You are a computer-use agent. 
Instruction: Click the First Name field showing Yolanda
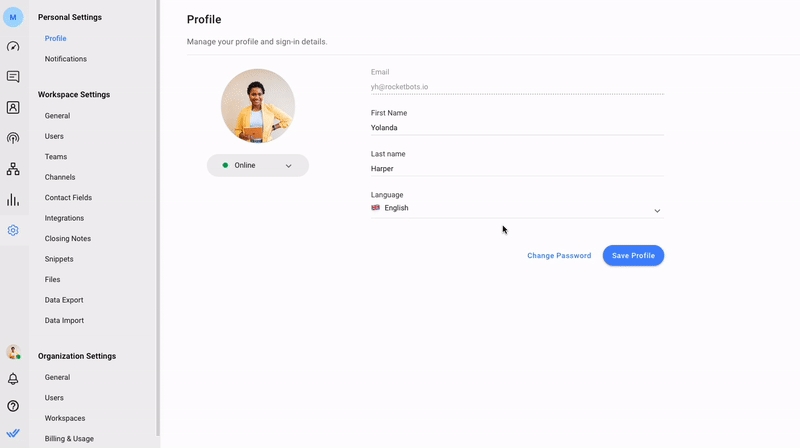coord(517,128)
